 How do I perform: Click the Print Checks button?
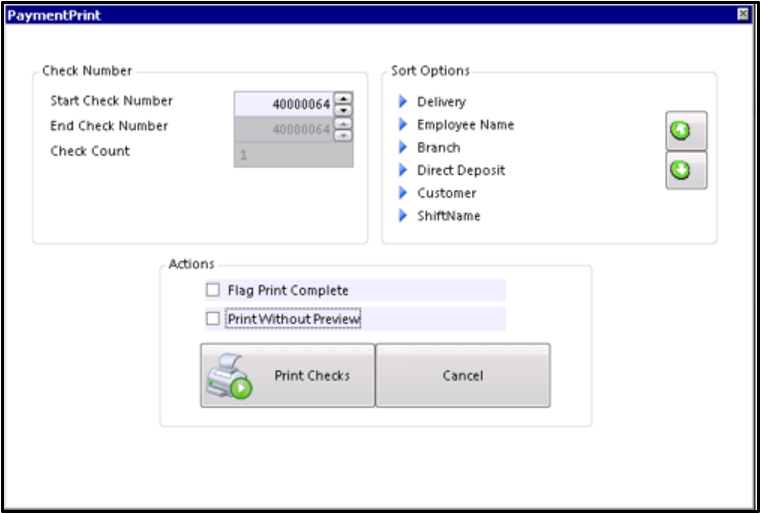click(288, 375)
